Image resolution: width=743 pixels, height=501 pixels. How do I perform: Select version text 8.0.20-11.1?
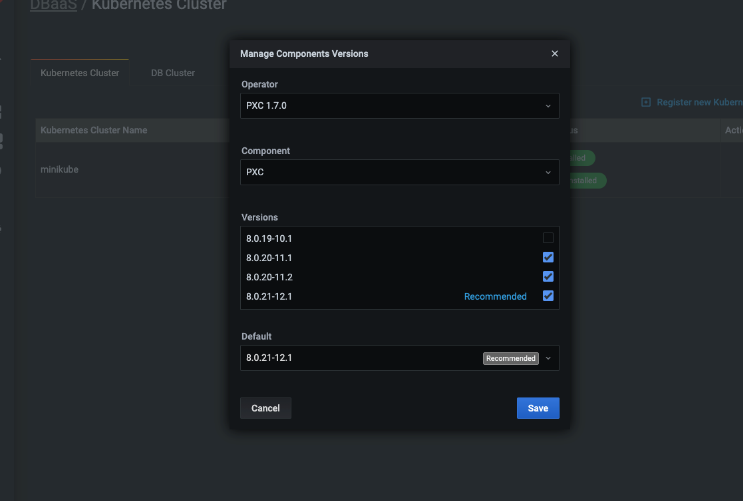pos(269,258)
